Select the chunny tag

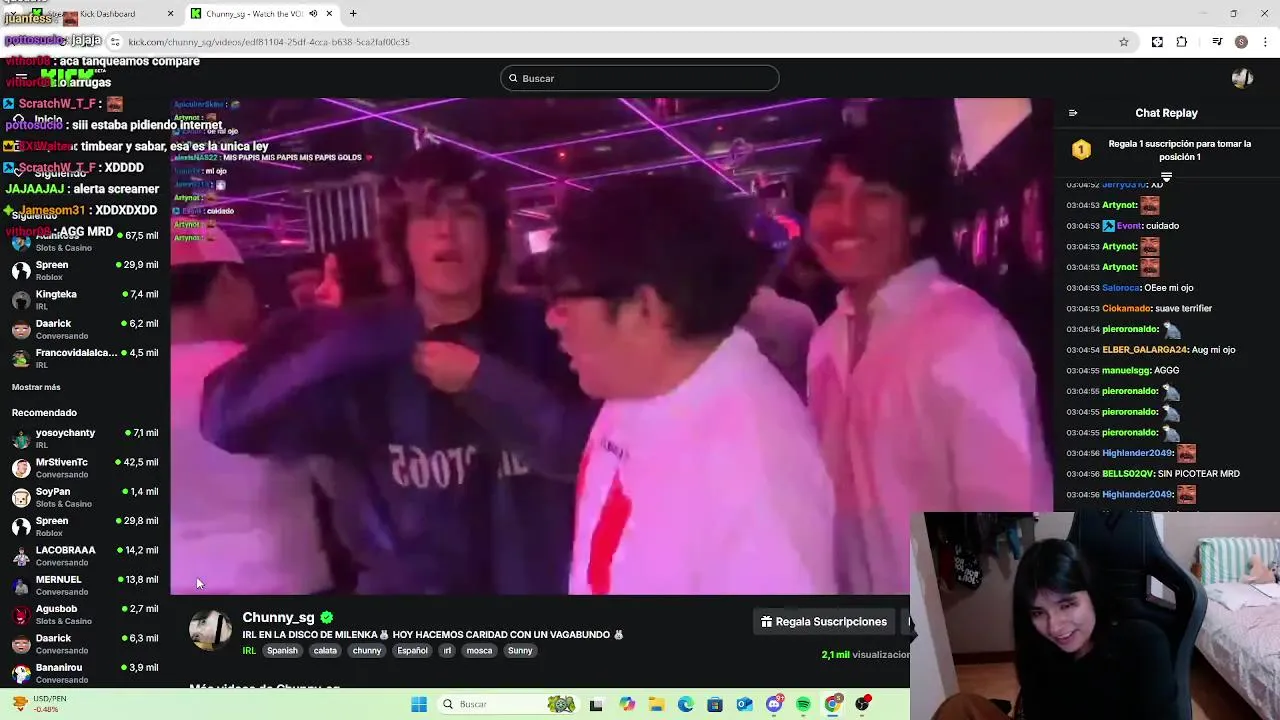click(x=367, y=651)
